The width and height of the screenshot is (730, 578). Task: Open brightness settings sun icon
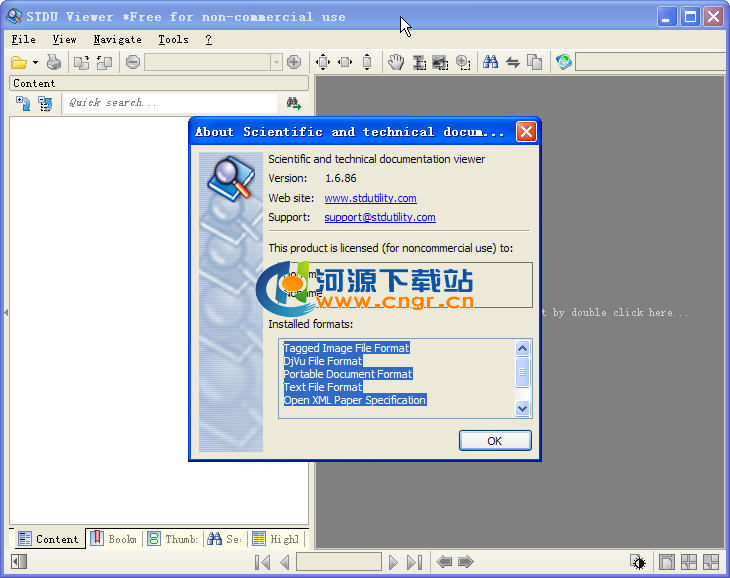pos(639,562)
